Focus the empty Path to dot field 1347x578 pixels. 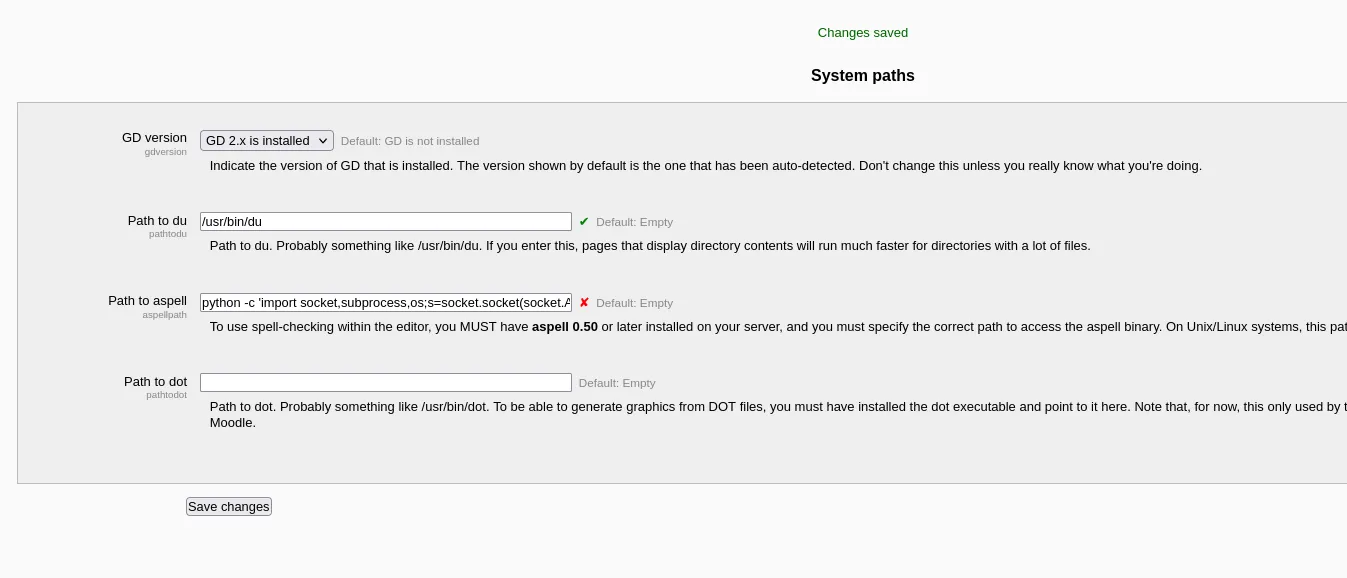point(385,383)
